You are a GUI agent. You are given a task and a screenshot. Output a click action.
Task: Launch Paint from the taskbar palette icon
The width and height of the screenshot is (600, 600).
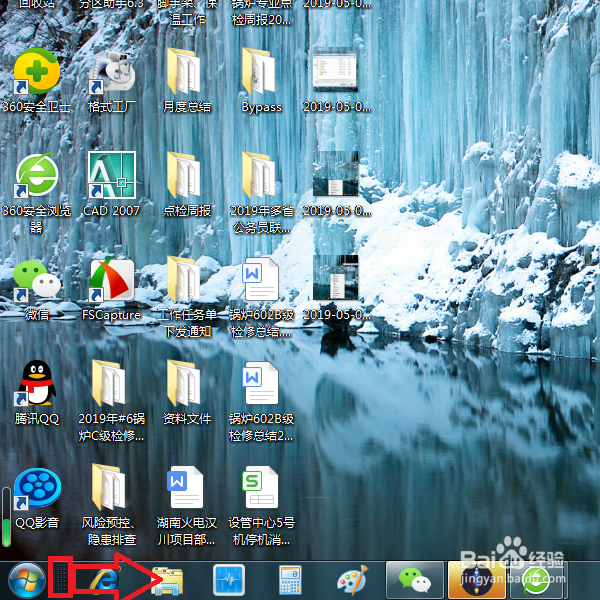(352, 580)
